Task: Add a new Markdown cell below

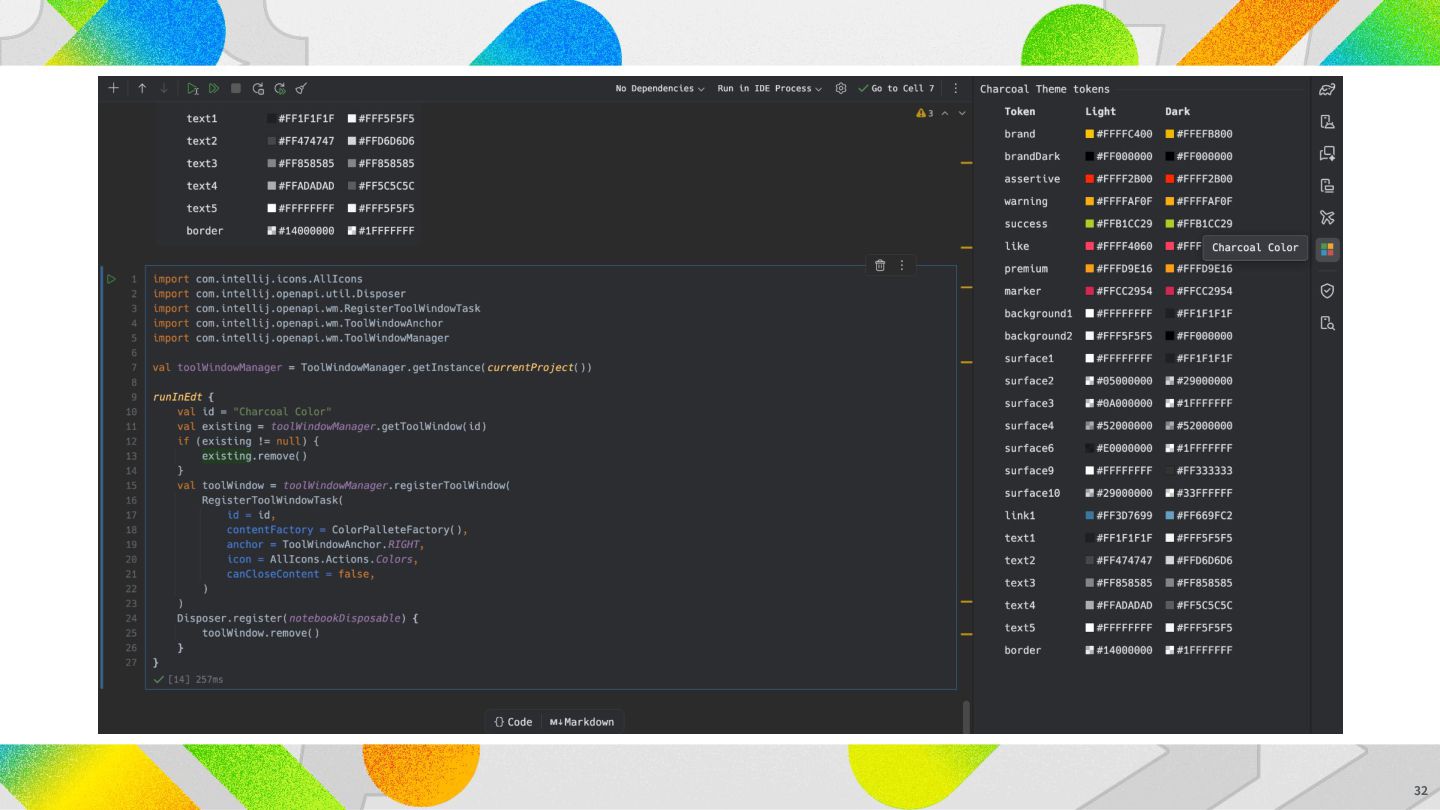Action: coord(581,722)
